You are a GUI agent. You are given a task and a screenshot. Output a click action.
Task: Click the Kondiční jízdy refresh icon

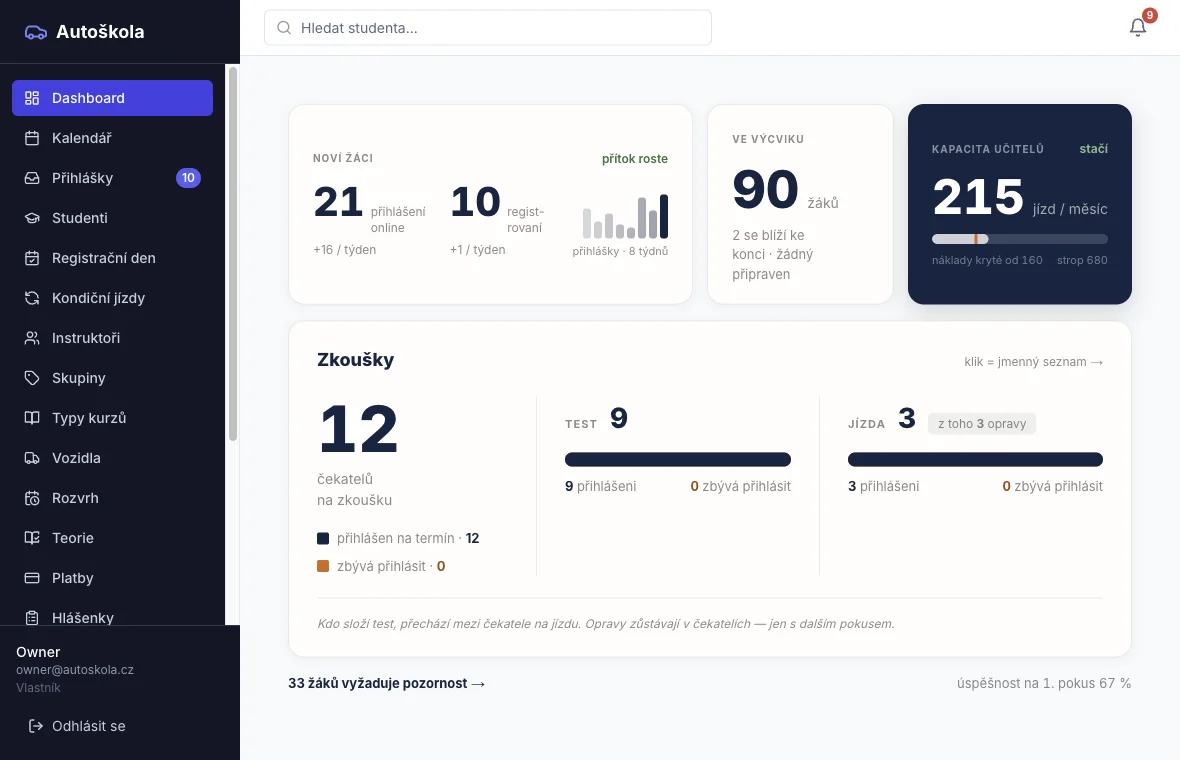(32, 298)
